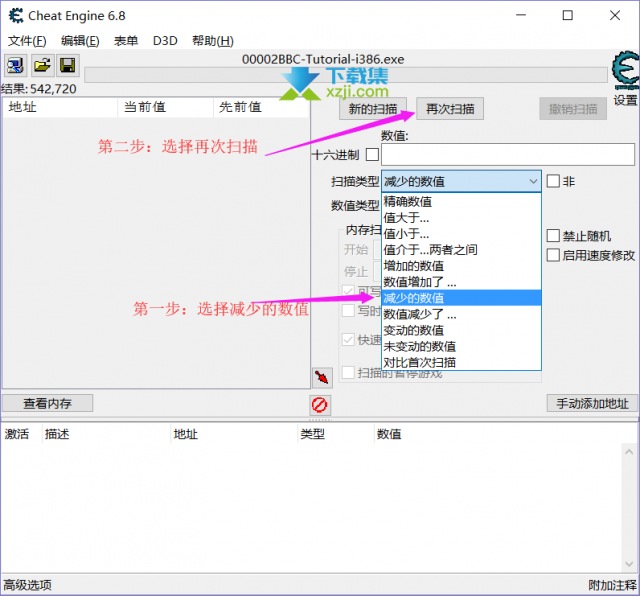This screenshot has height=596, width=640.
Task: Select 增加的数值 option
Action: tap(461, 266)
